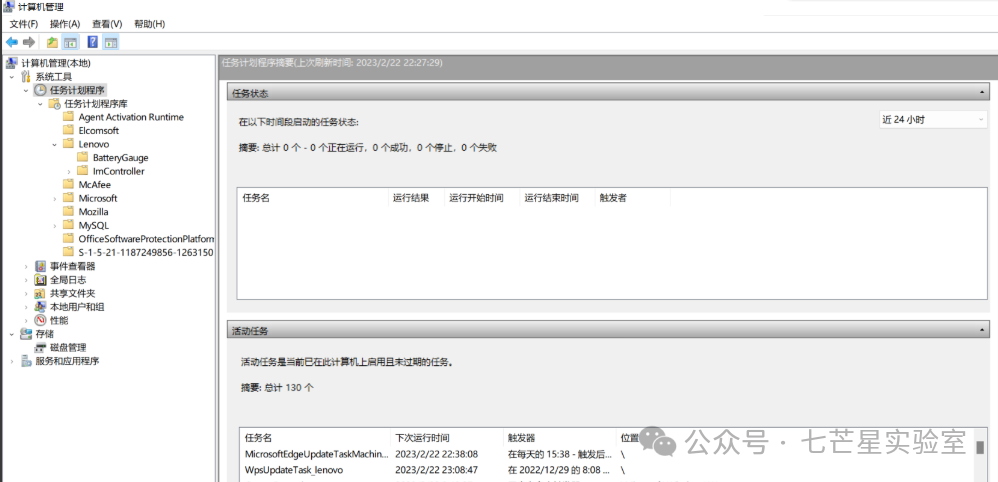Image resolution: width=998 pixels, height=482 pixels.
Task: Click the McAfee folder icon
Action: 69,185
